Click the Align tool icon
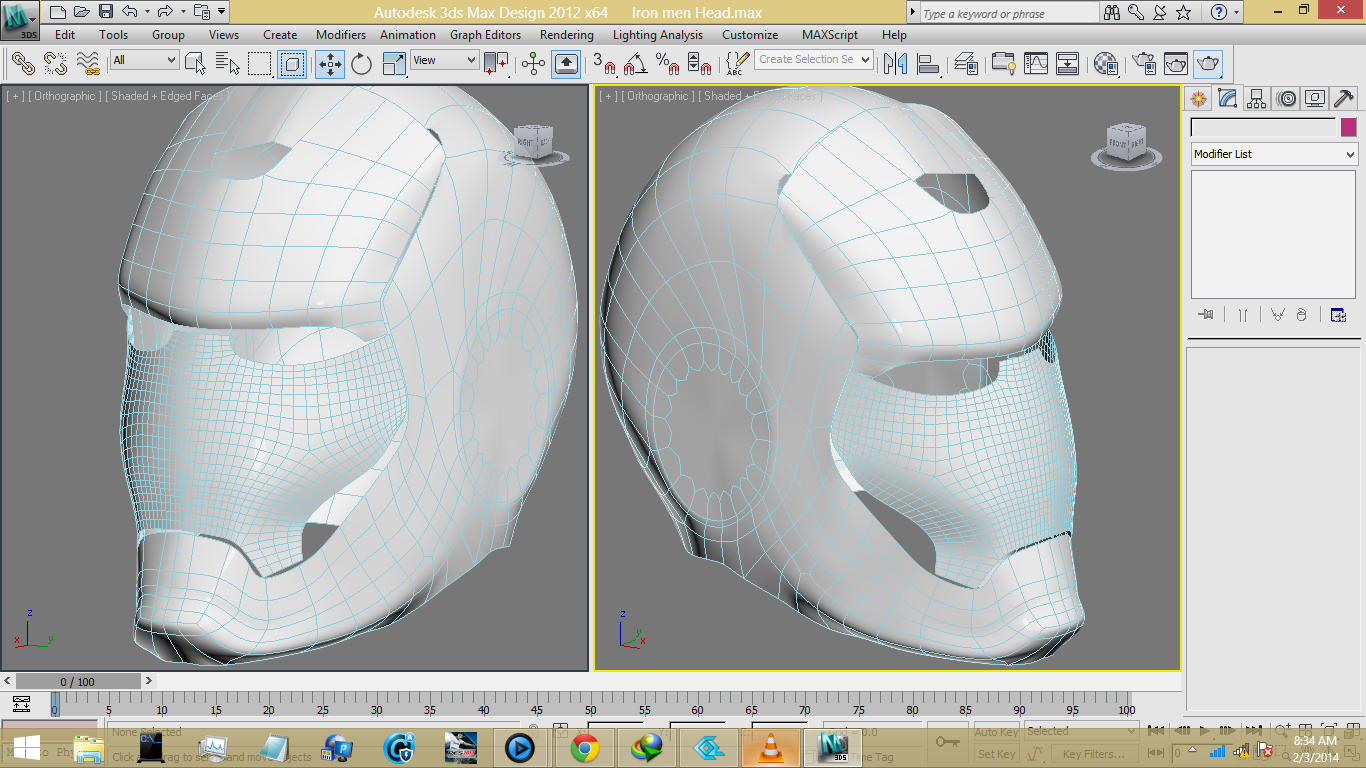The width and height of the screenshot is (1366, 768). [929, 64]
